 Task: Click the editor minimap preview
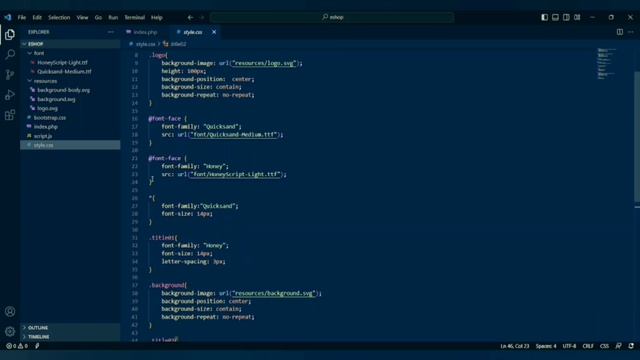(x=606, y=64)
